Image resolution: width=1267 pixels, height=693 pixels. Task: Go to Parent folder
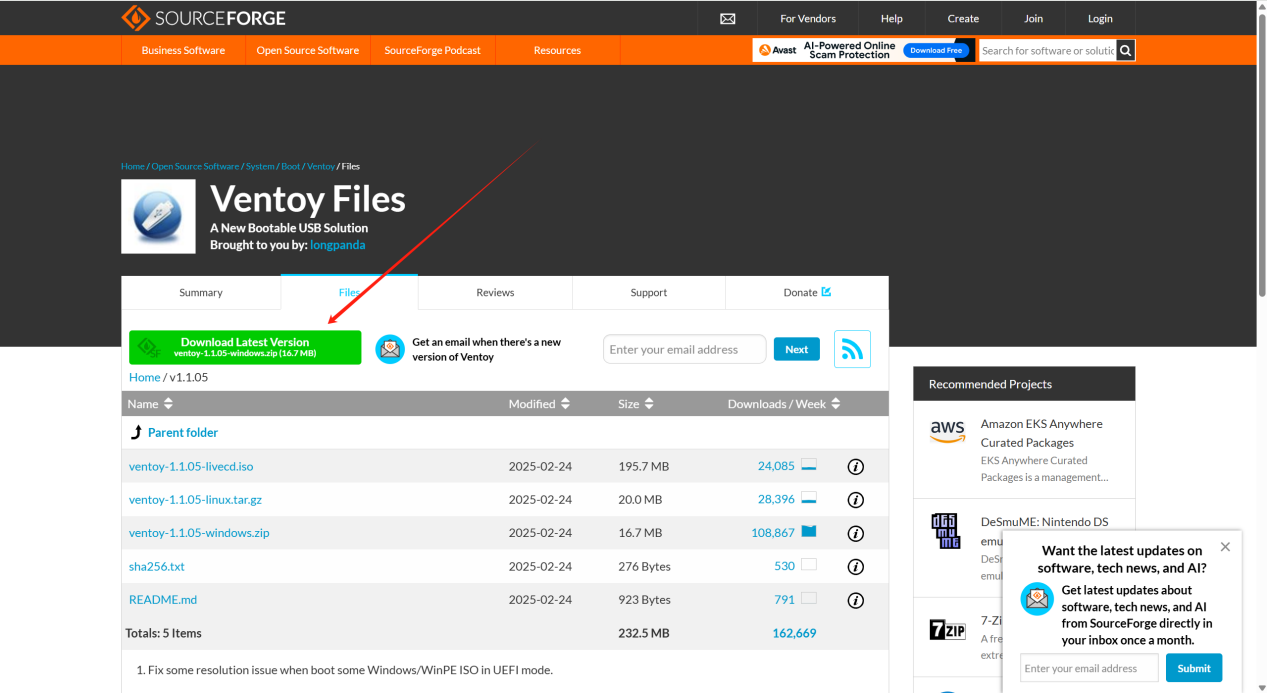tap(182, 433)
